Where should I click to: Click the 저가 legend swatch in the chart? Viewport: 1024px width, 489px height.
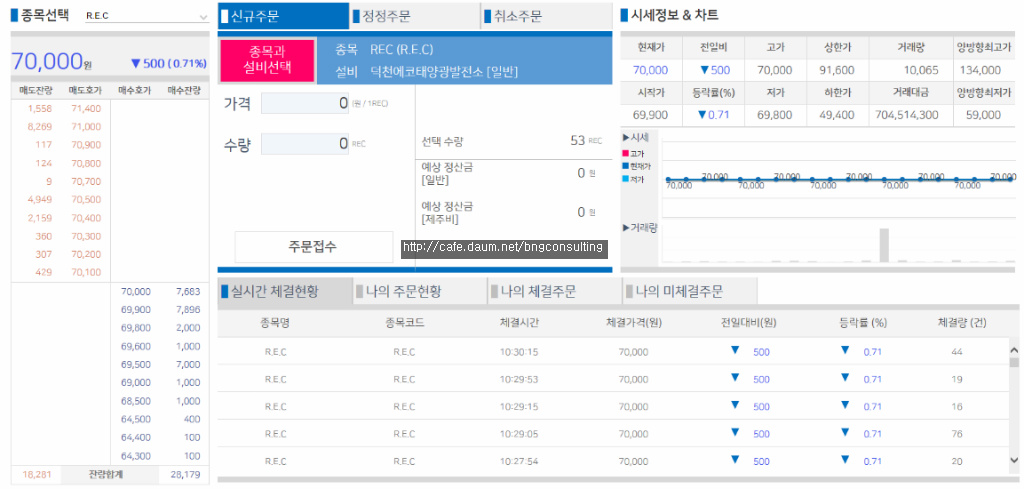pyautogui.click(x=626, y=179)
